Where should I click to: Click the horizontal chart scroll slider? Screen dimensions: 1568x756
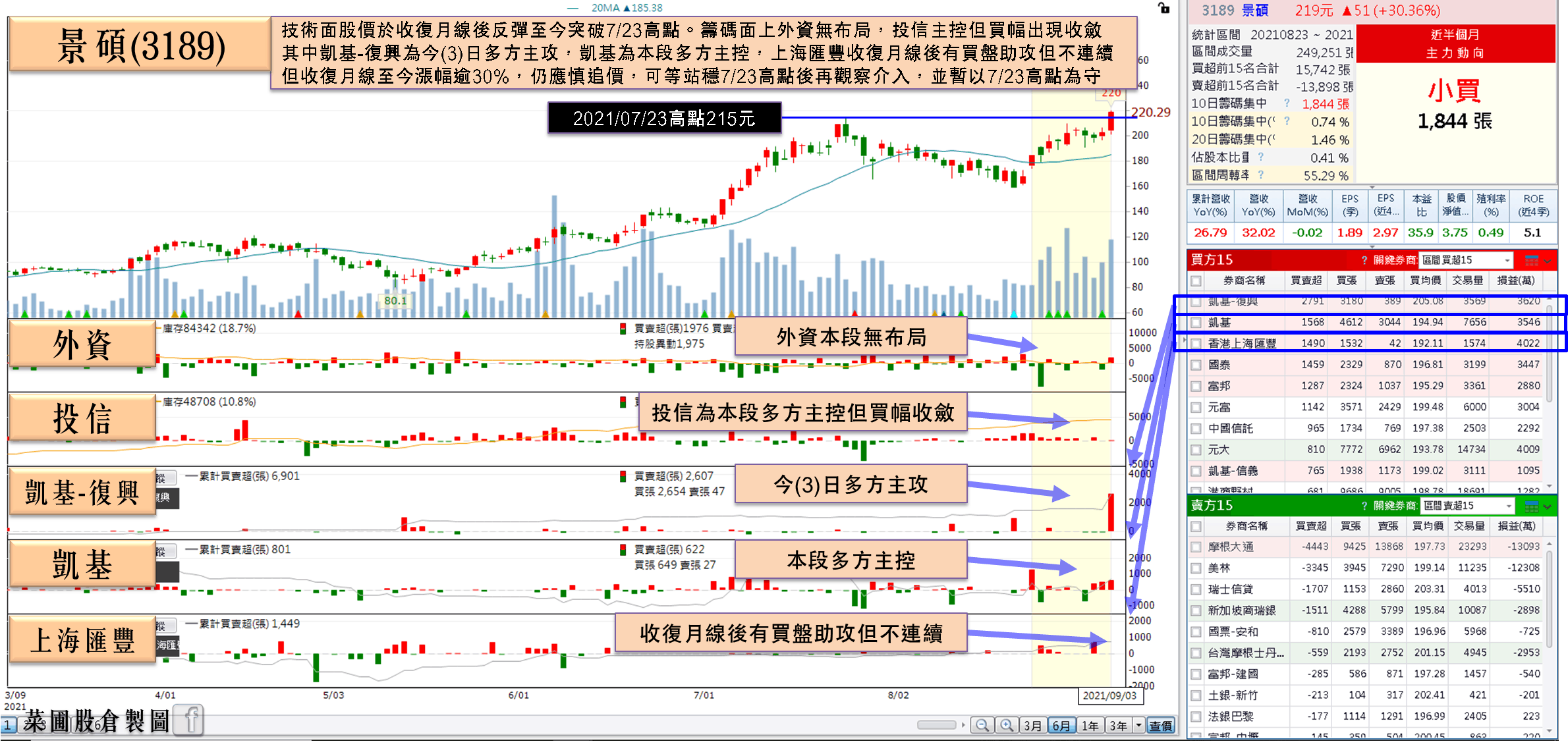936,725
